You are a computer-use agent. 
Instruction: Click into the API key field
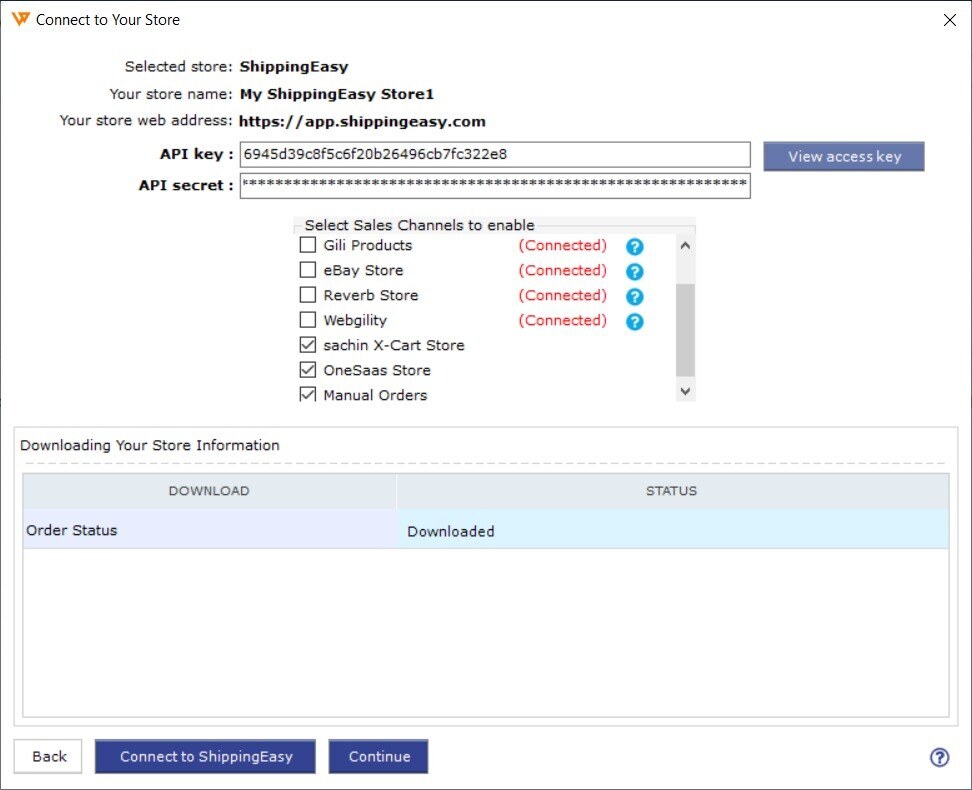click(x=495, y=155)
